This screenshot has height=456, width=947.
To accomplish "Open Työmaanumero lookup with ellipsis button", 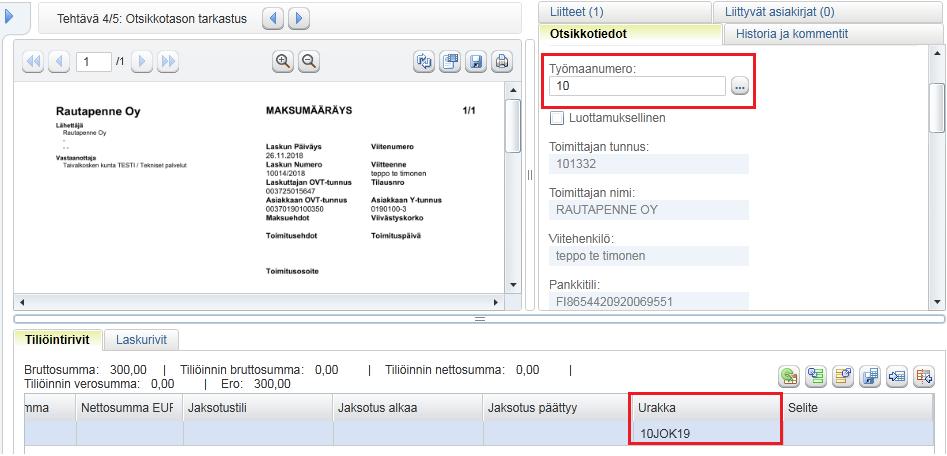I will (739, 87).
